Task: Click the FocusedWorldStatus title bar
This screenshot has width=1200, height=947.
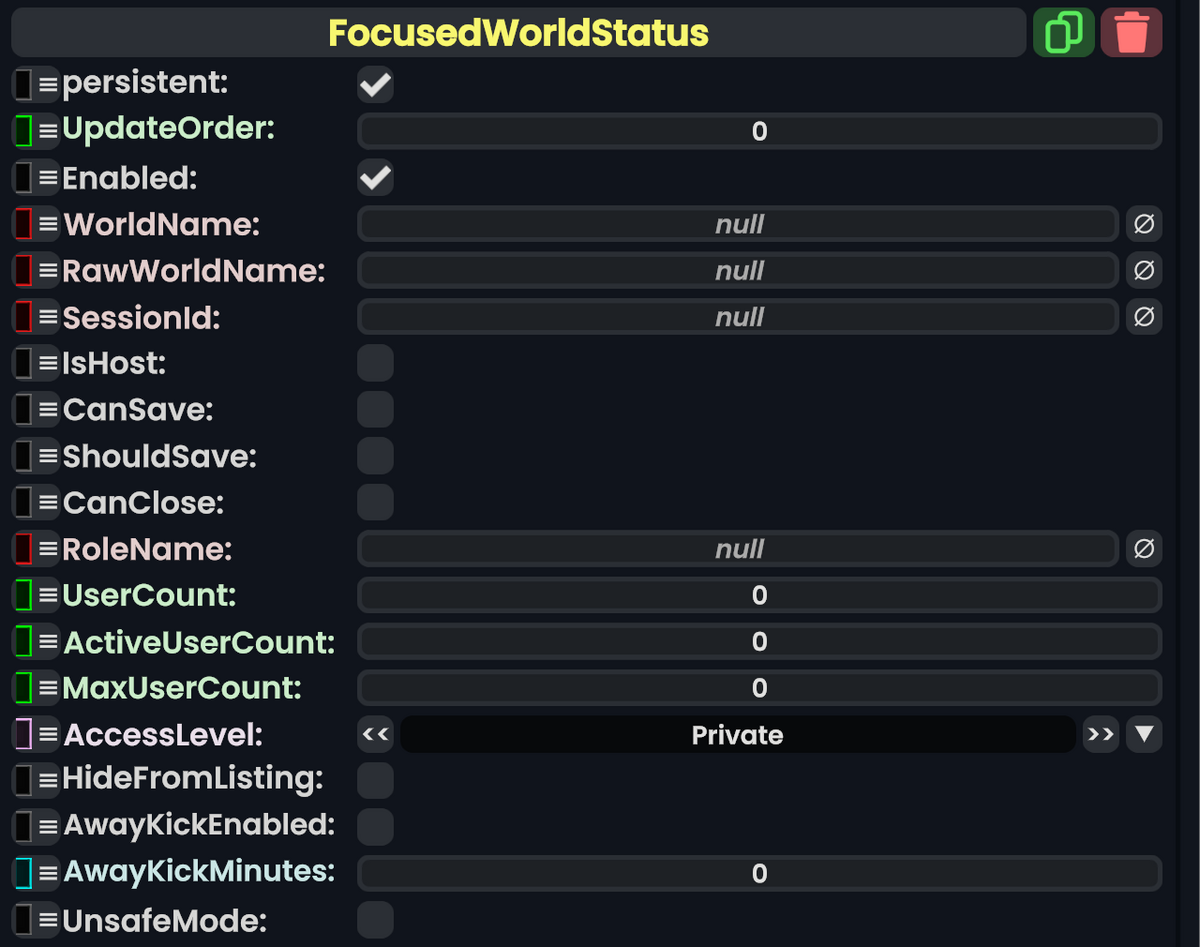Action: (x=517, y=31)
